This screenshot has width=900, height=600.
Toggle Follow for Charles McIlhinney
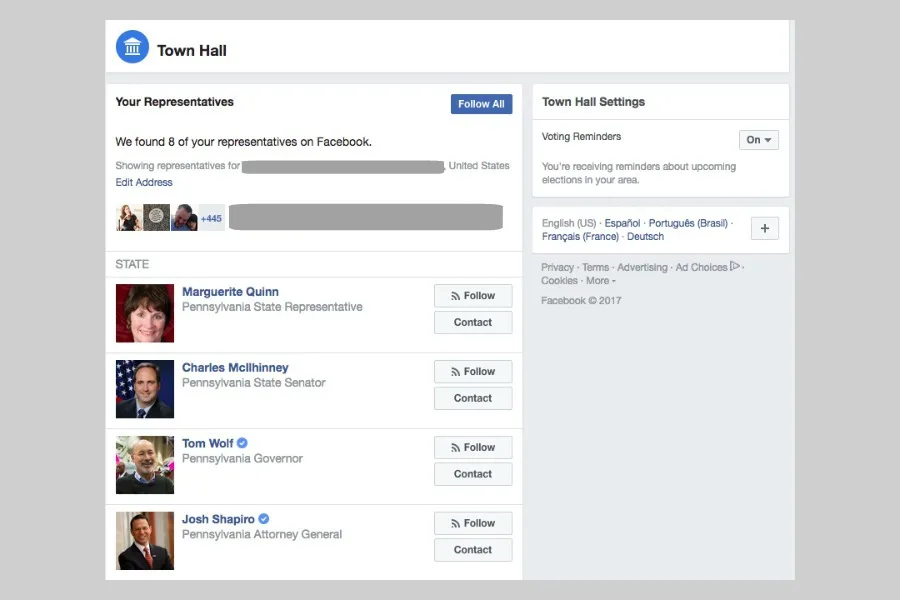[472, 371]
